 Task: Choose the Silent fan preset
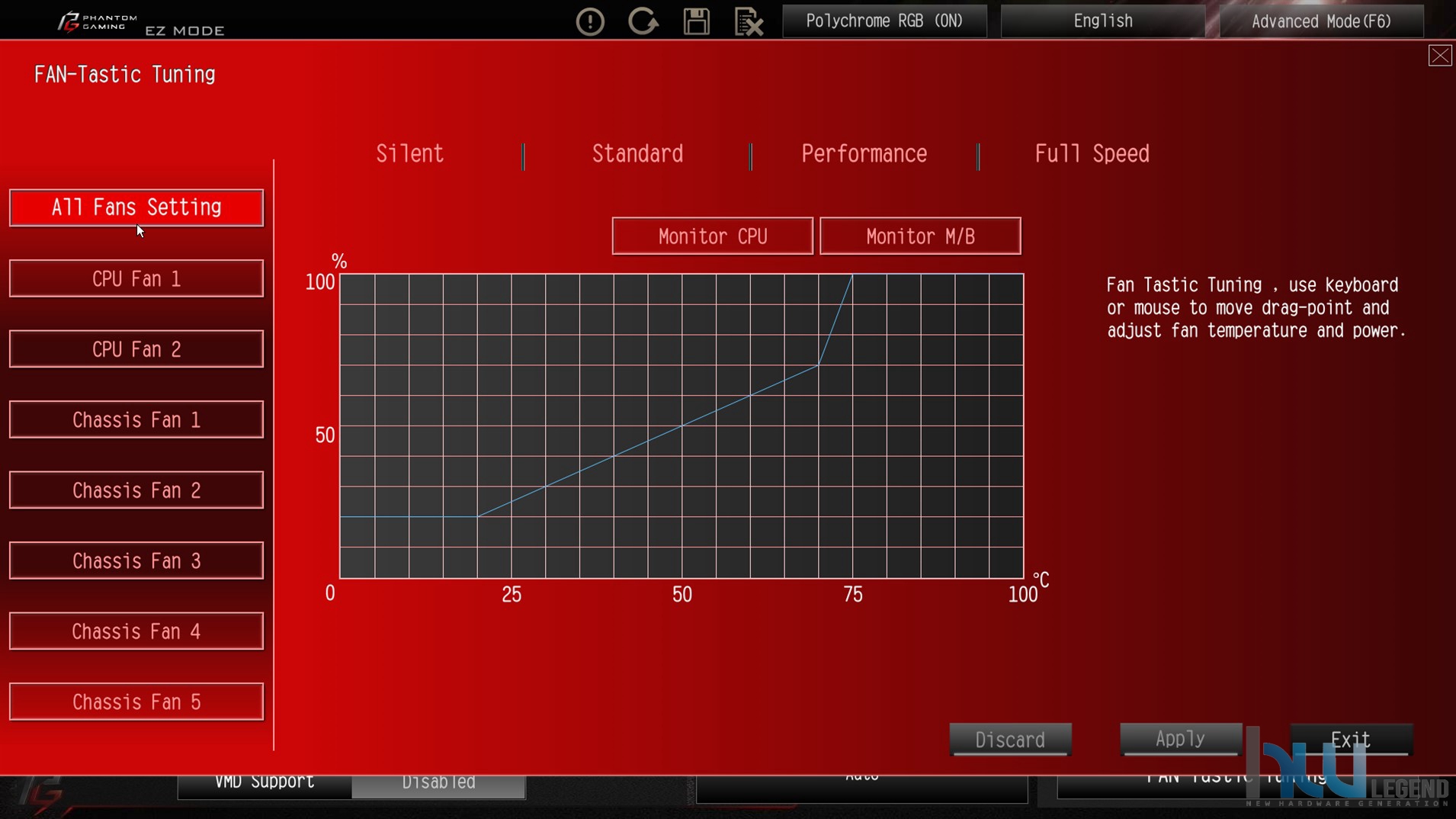point(409,154)
